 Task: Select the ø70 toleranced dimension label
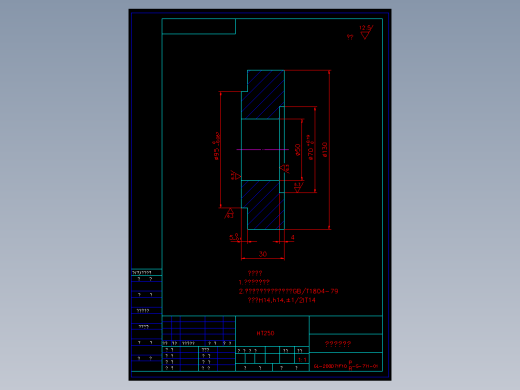tap(310, 148)
